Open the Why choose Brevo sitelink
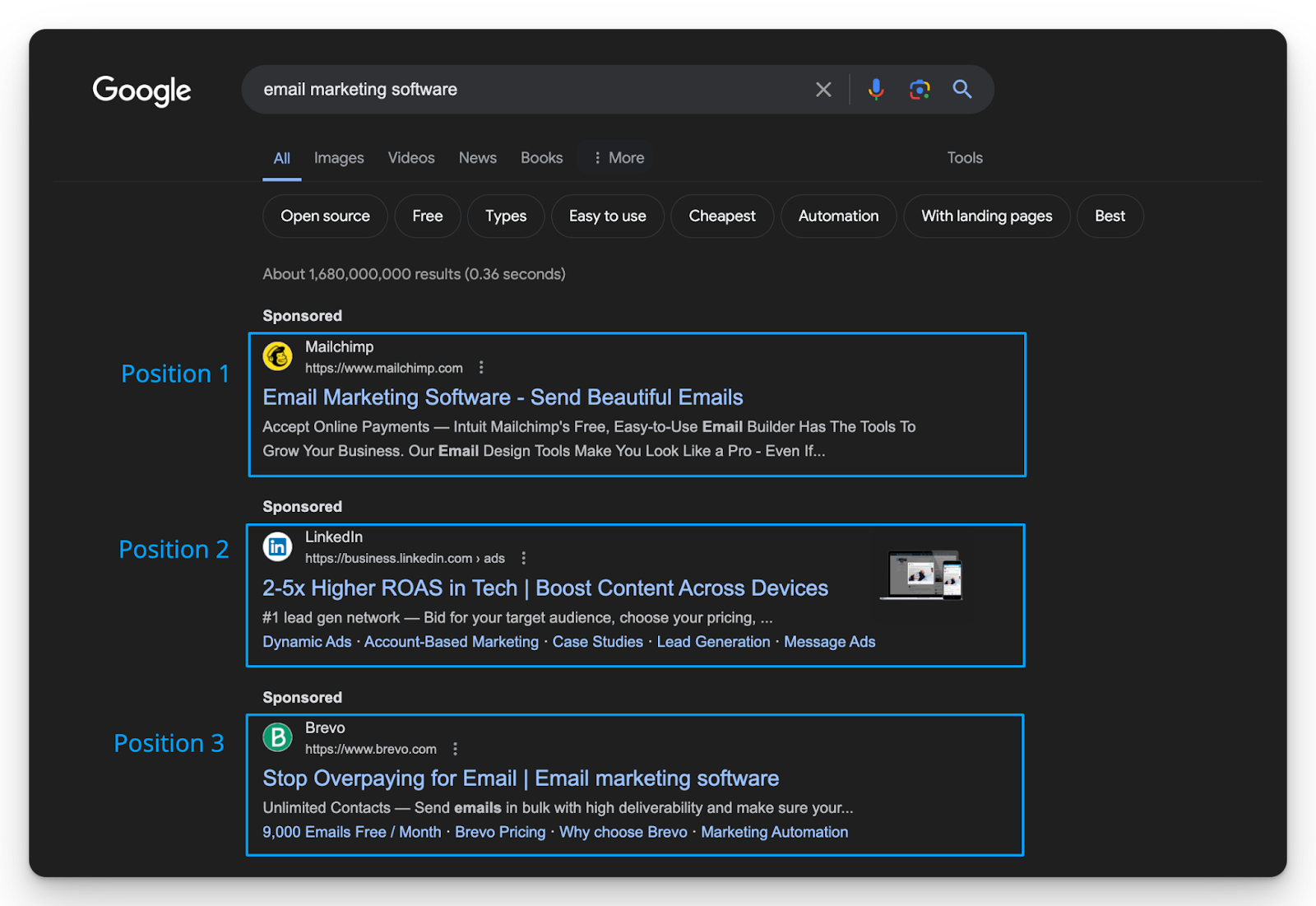 623,832
